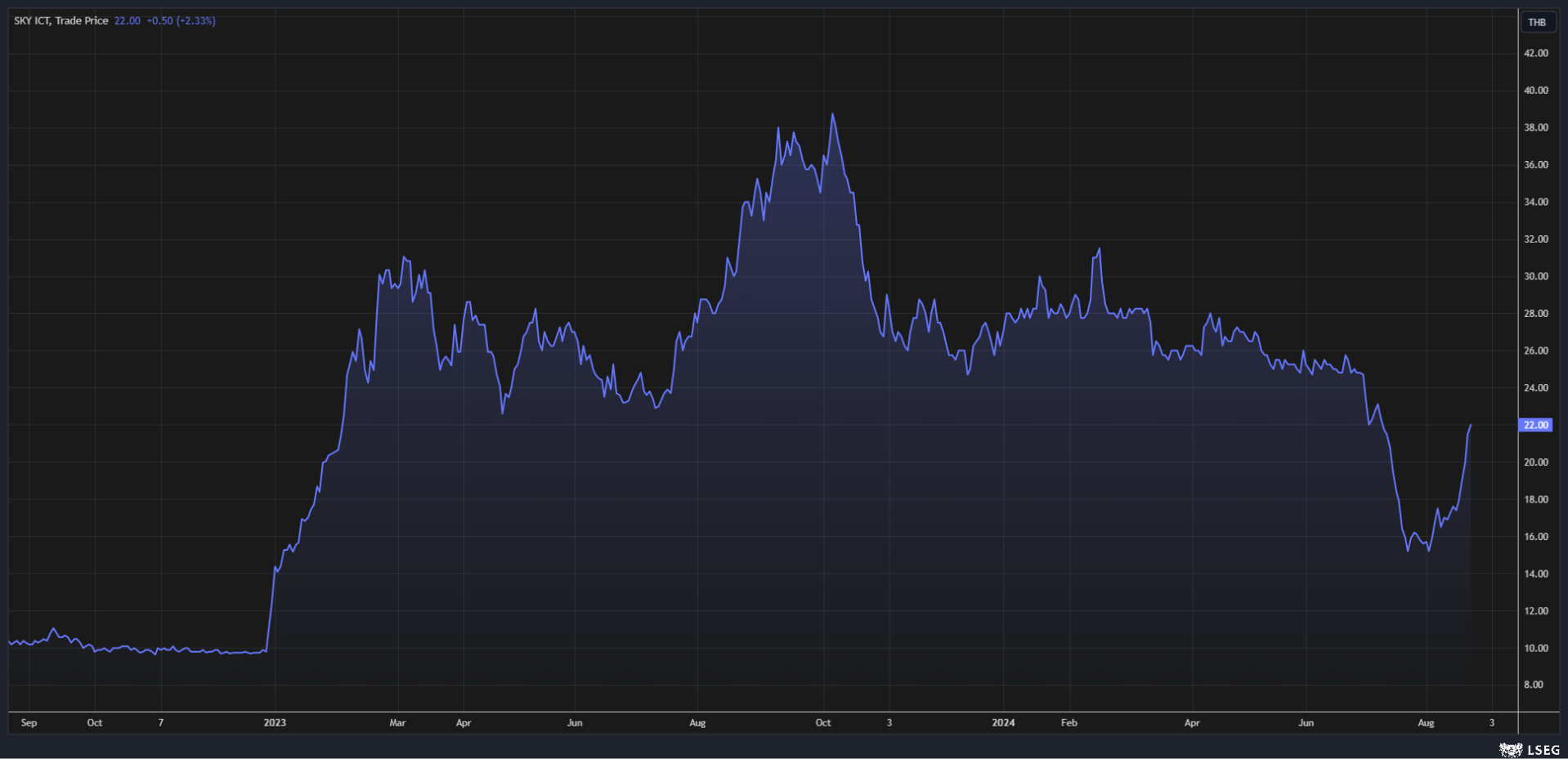Click the Oct label before 2024

[x=823, y=723]
